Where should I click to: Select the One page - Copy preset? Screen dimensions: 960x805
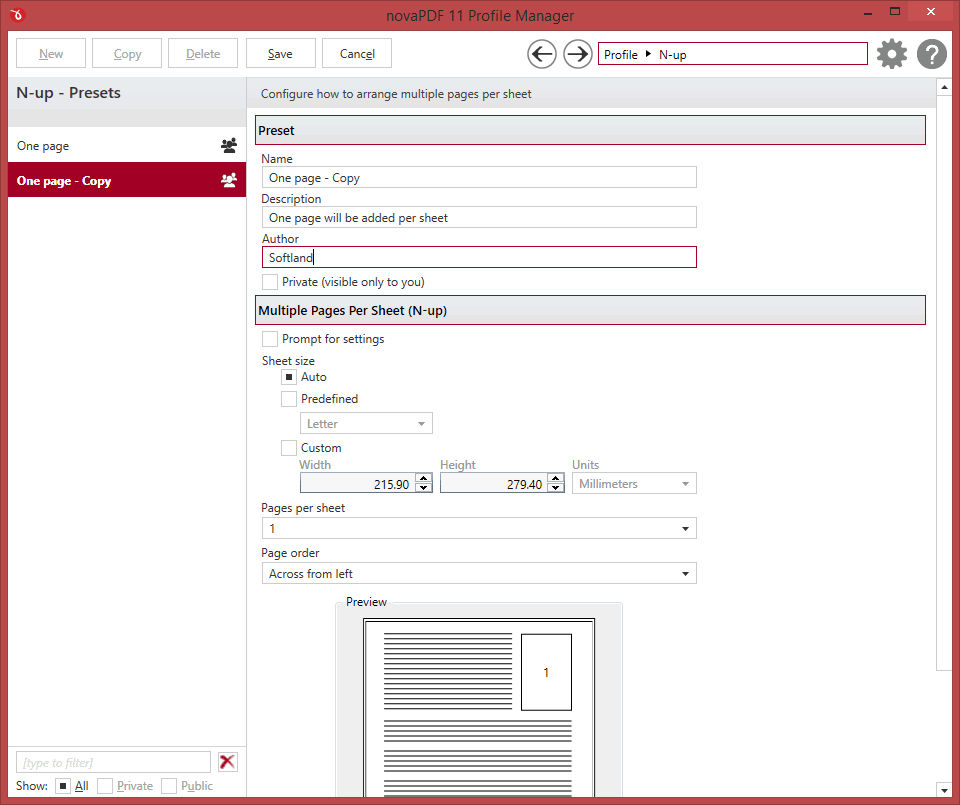click(x=127, y=181)
